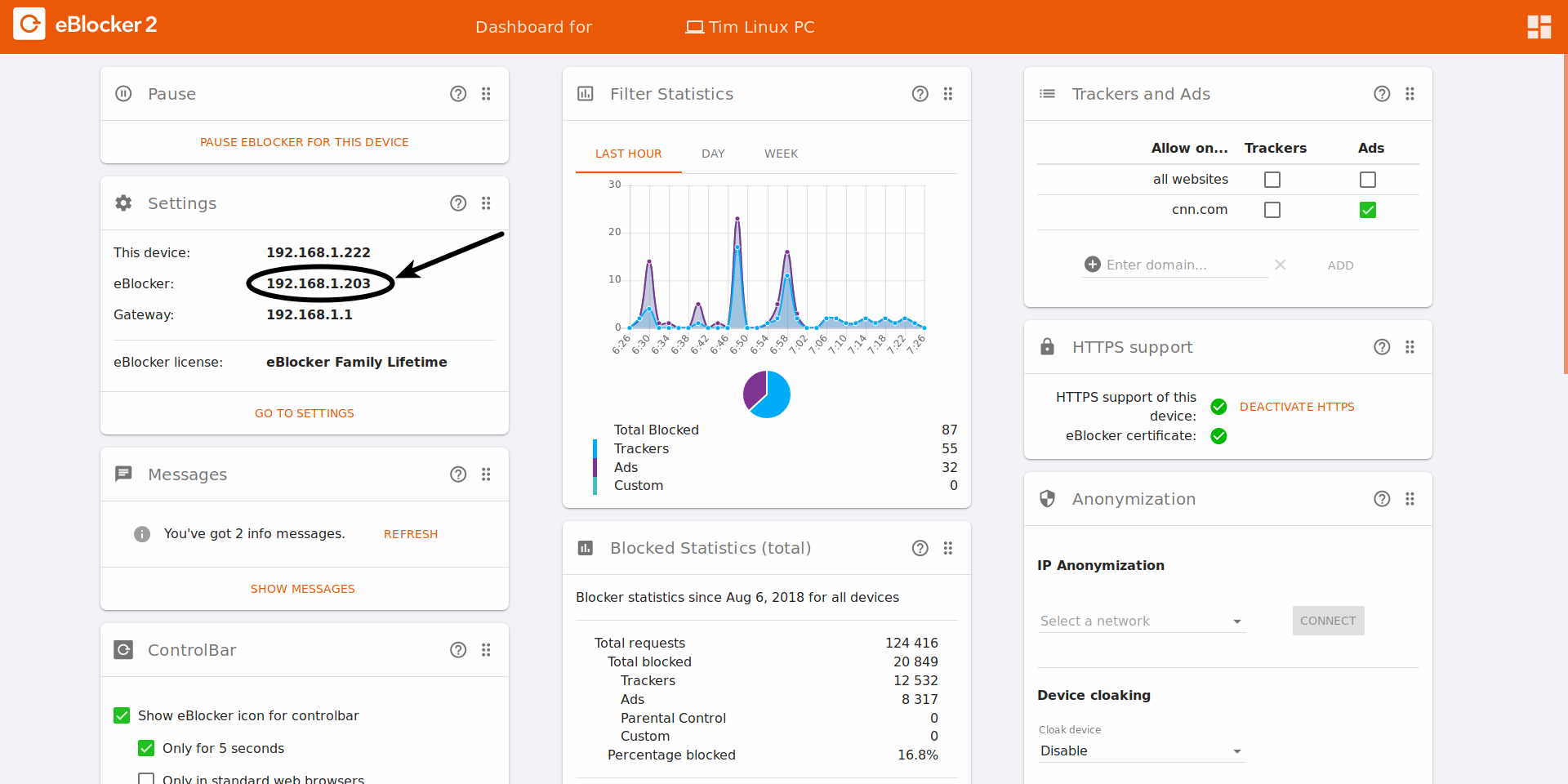This screenshot has width=1568, height=784.
Task: Click PAUSE EBLOCKER FOR THIS DEVICE
Action: click(305, 142)
